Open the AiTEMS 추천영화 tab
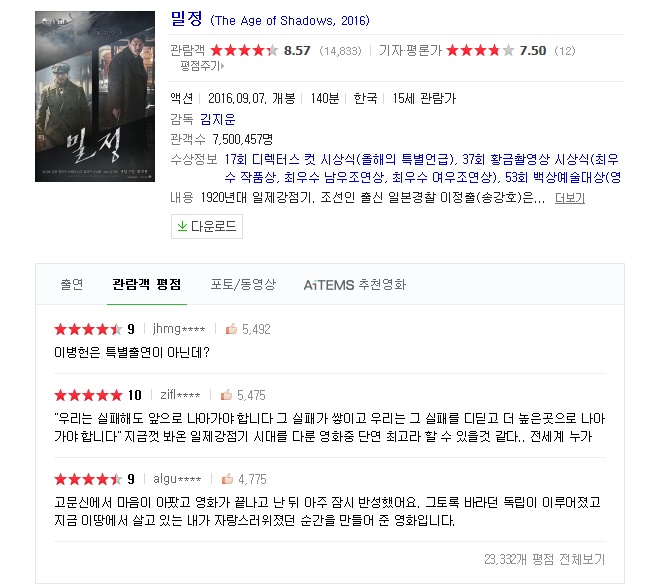Viewport: 660px width, 584px height. point(355,285)
